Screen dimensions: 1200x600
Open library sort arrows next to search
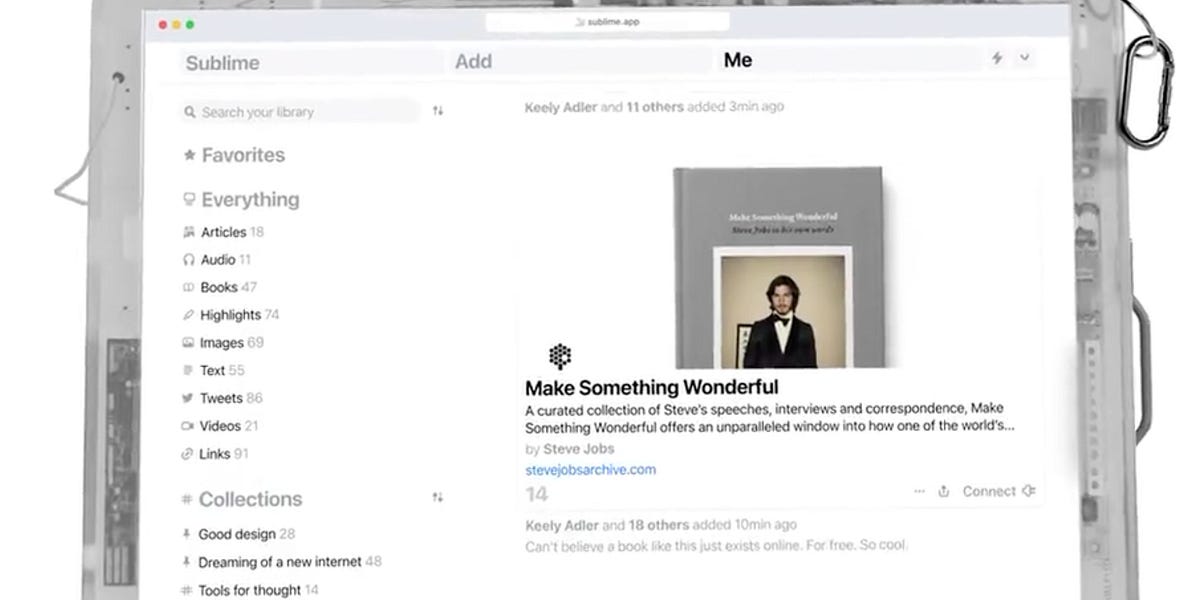coord(437,111)
